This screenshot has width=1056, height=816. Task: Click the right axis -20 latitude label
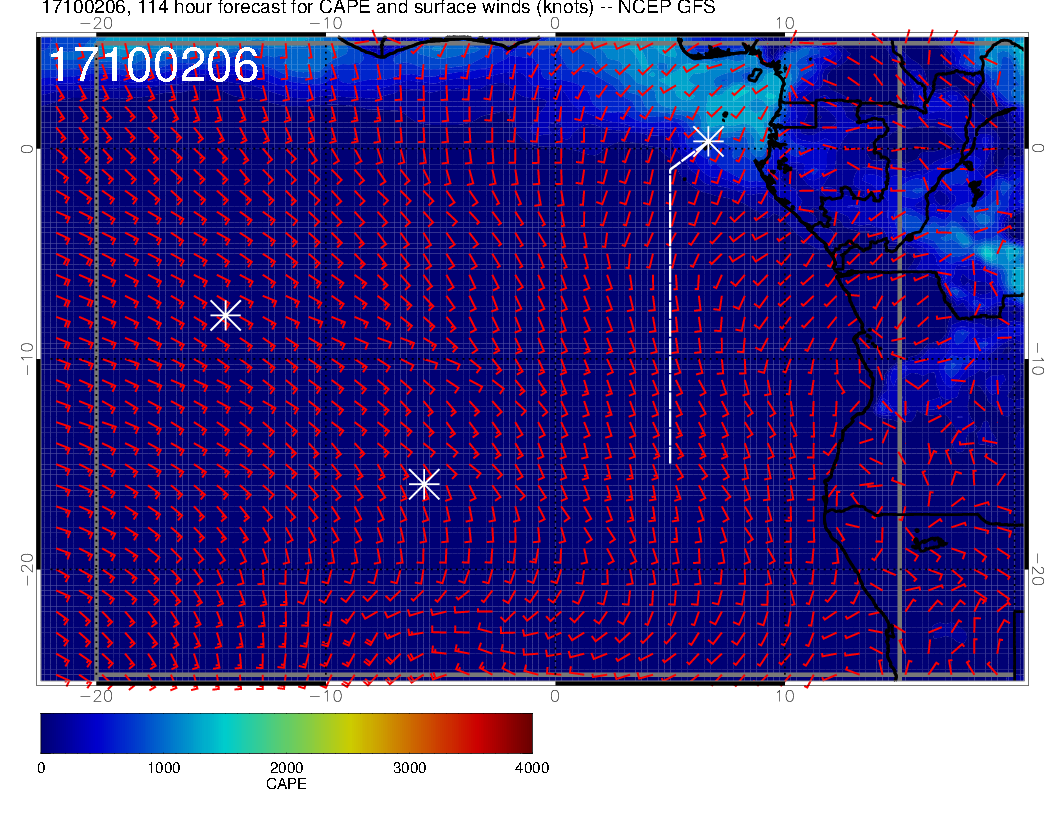[1039, 570]
